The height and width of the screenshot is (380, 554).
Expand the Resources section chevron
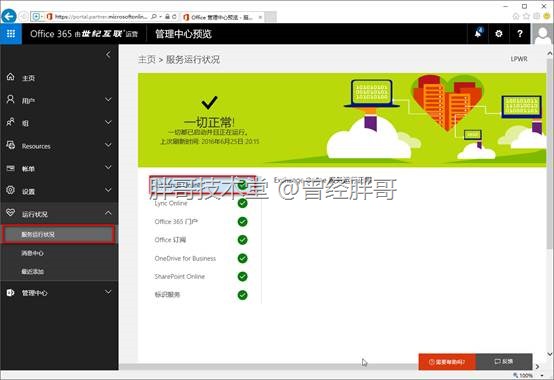point(108,145)
